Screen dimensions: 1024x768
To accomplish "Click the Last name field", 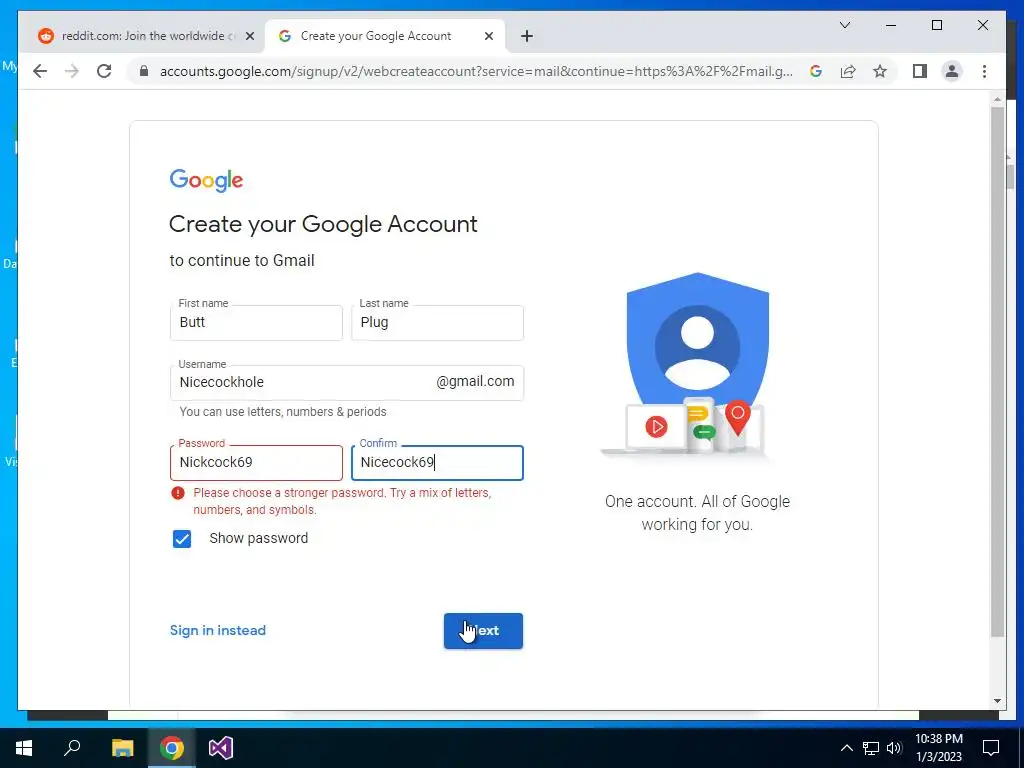I will tap(437, 323).
